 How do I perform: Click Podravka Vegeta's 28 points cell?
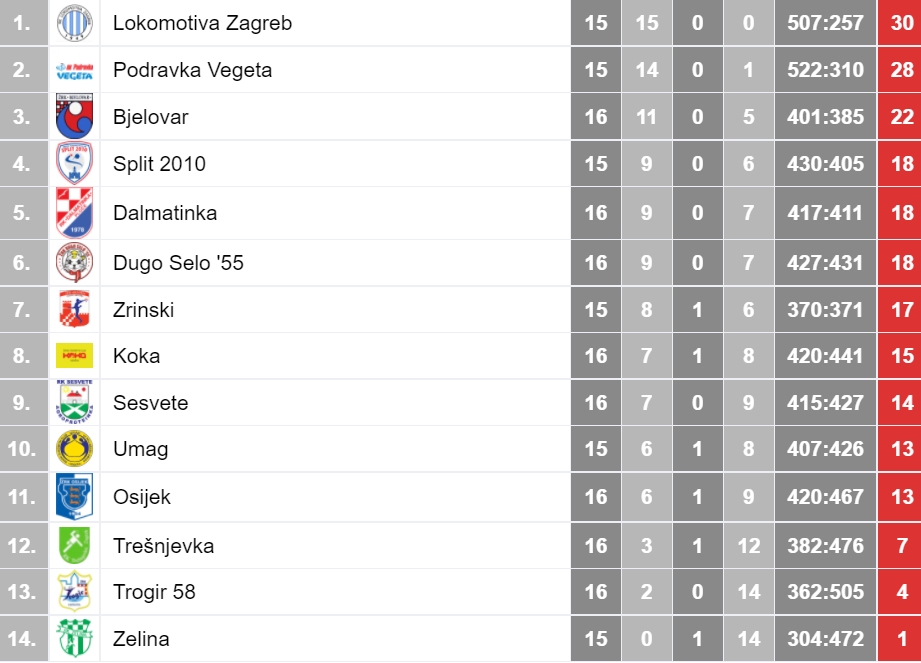pos(899,70)
